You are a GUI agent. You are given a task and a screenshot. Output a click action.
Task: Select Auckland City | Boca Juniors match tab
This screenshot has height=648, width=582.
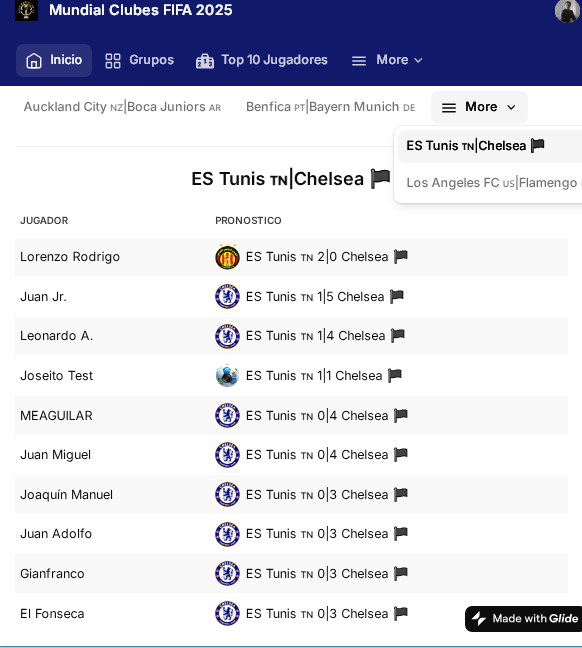(x=122, y=107)
